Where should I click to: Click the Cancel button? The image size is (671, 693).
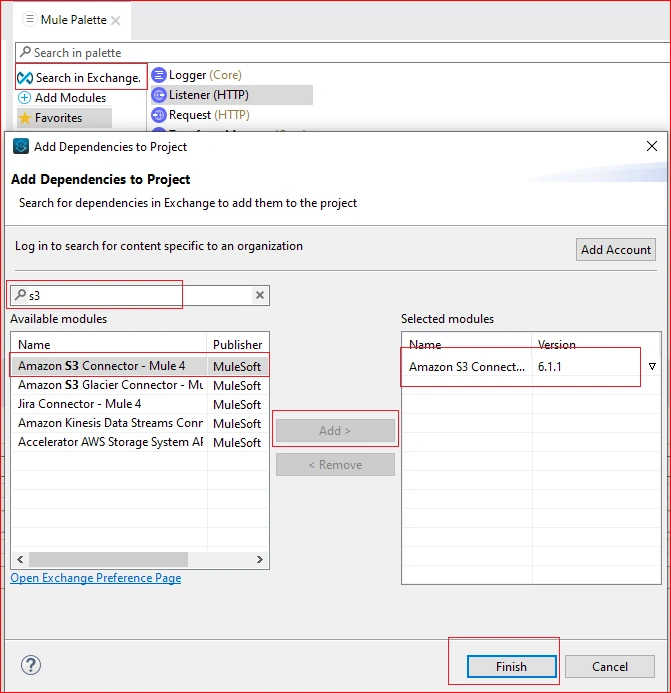pos(610,666)
